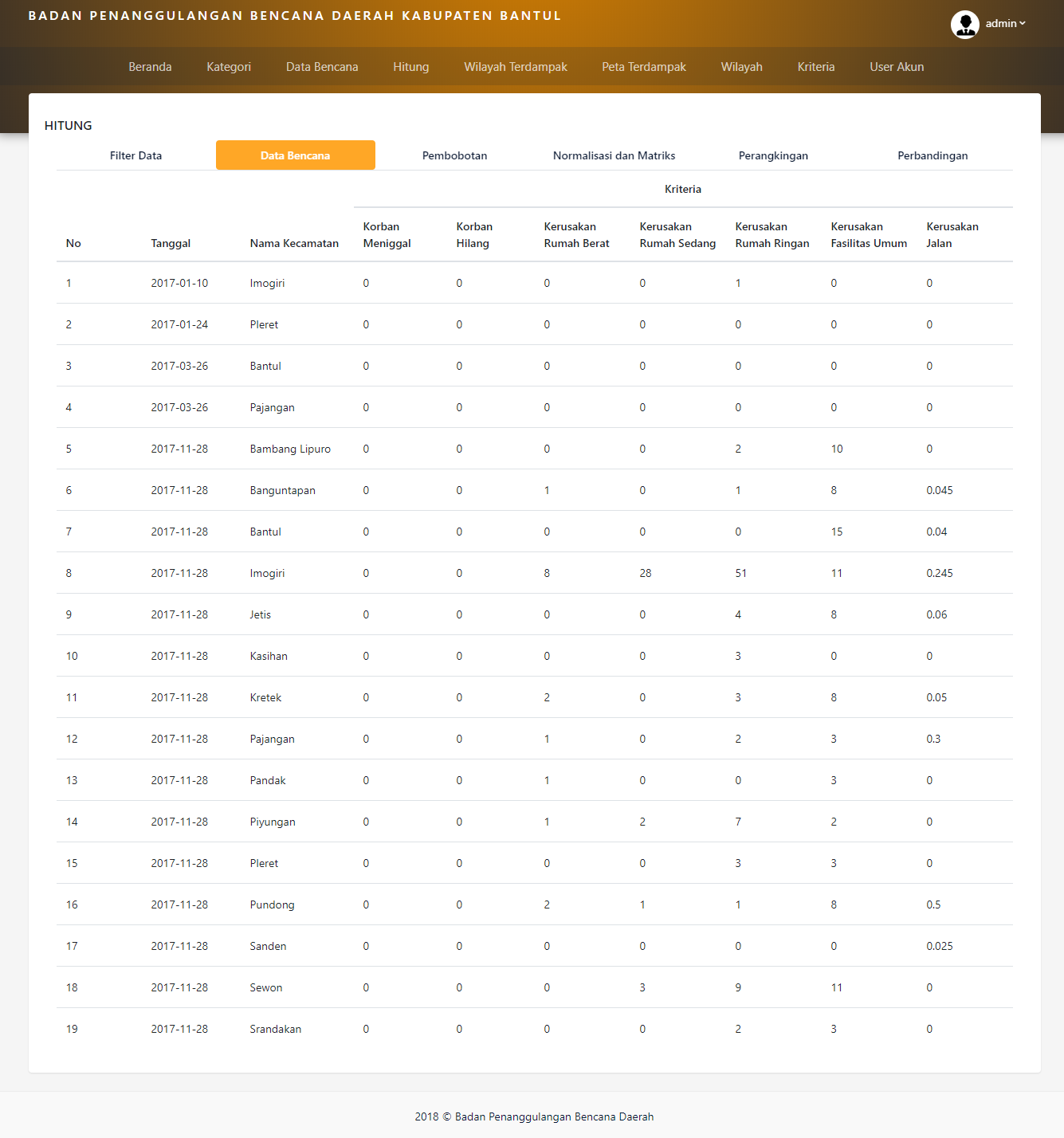Click the Imogiri row dated 2017-01-10

click(x=267, y=283)
